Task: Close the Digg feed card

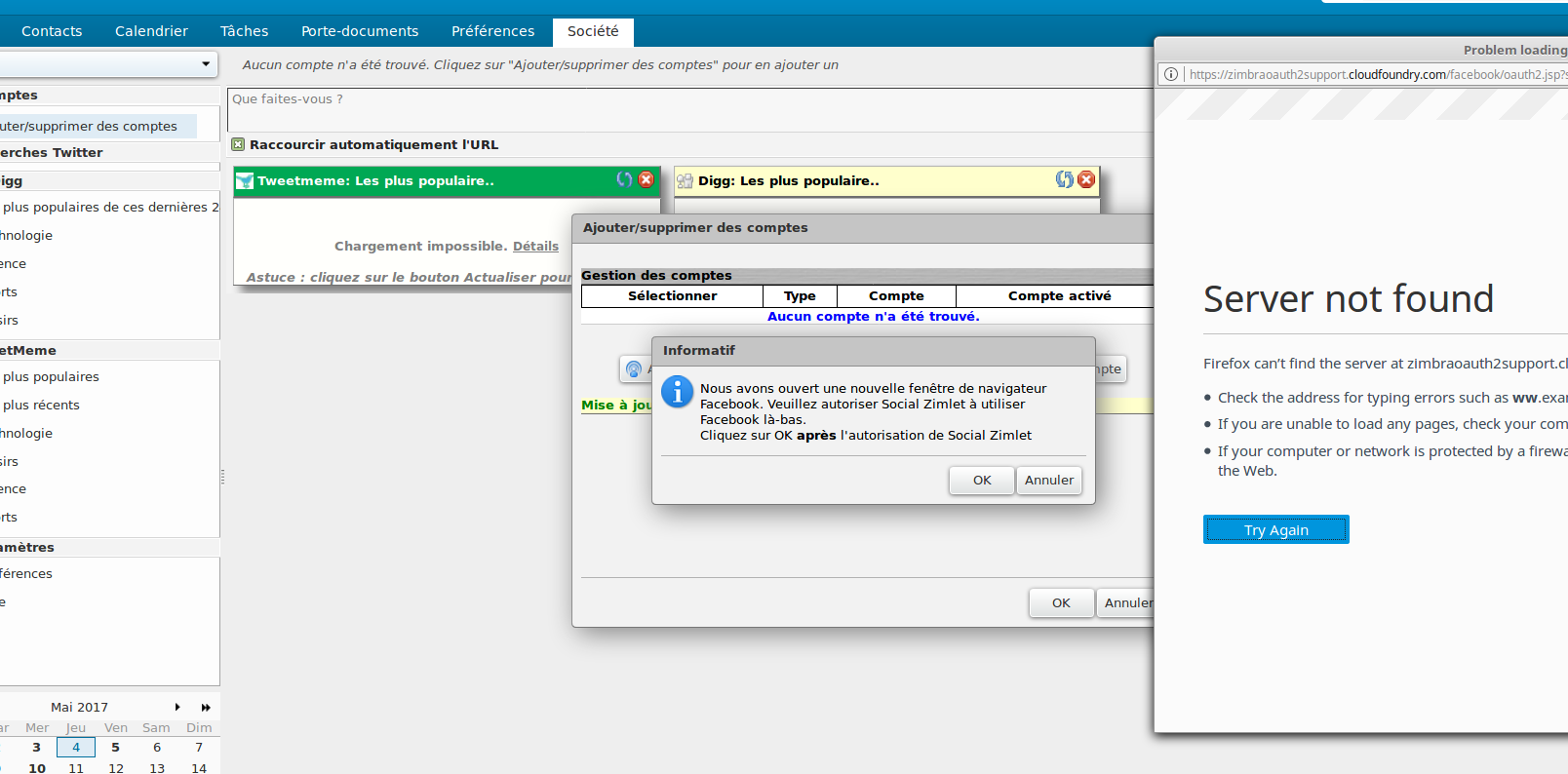Action: pyautogui.click(x=1086, y=179)
